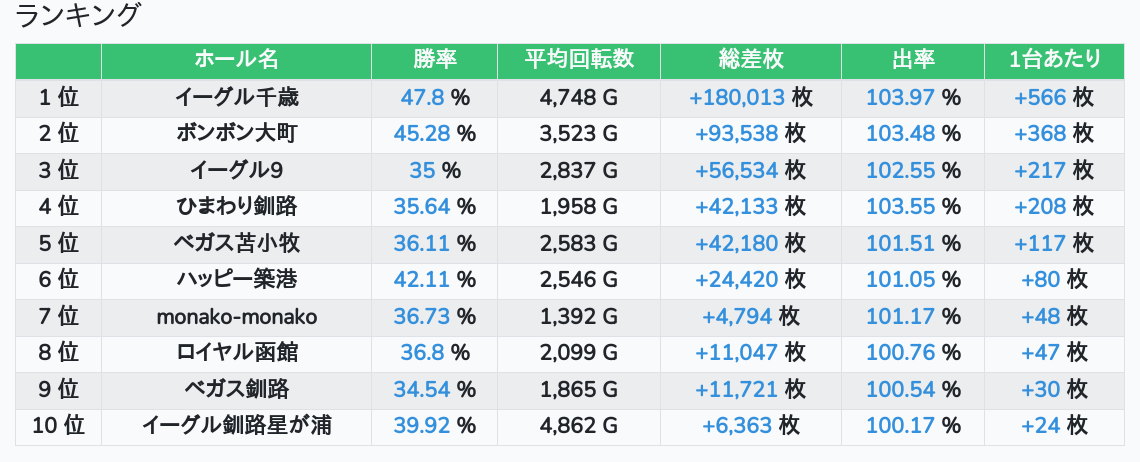
Task: Click the 2,583 G average spins cell
Action: pyautogui.click(x=579, y=244)
